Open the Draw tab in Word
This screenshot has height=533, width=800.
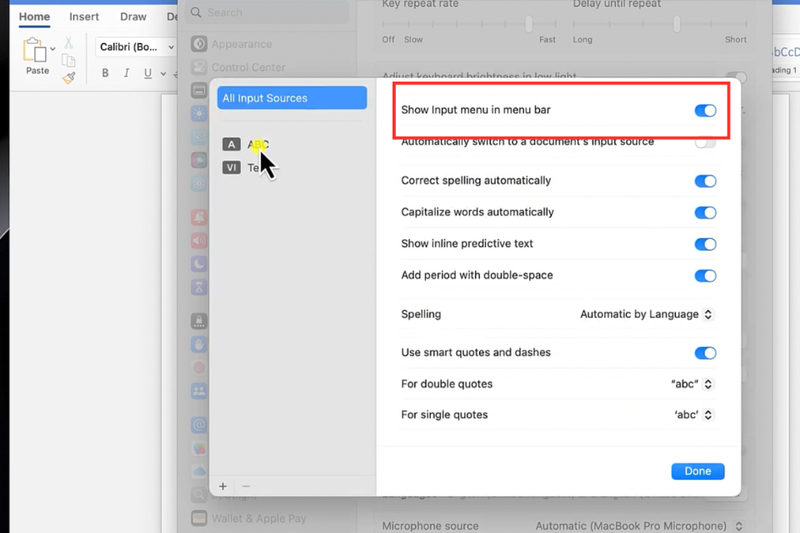133,17
